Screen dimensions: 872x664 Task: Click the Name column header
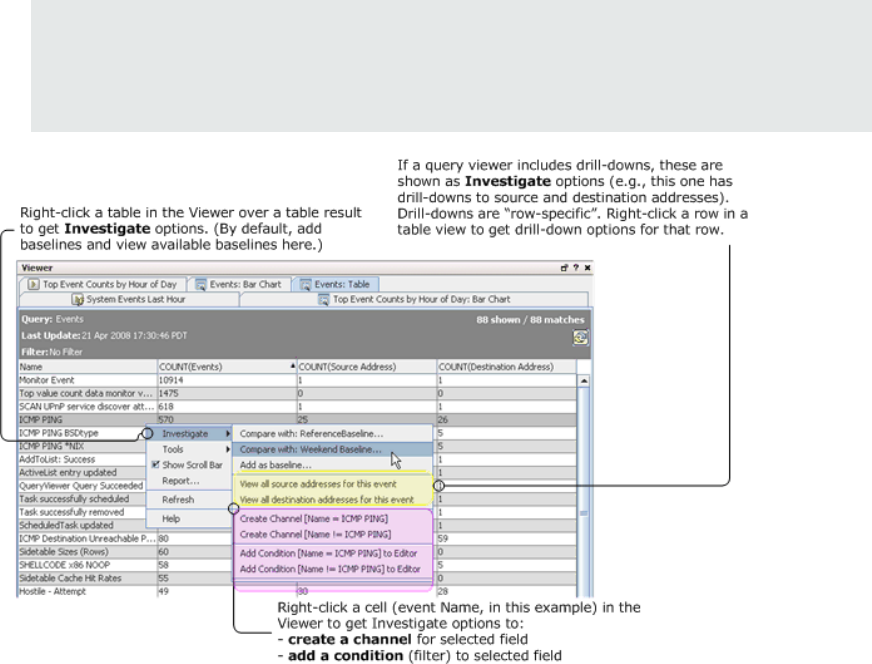click(87, 366)
